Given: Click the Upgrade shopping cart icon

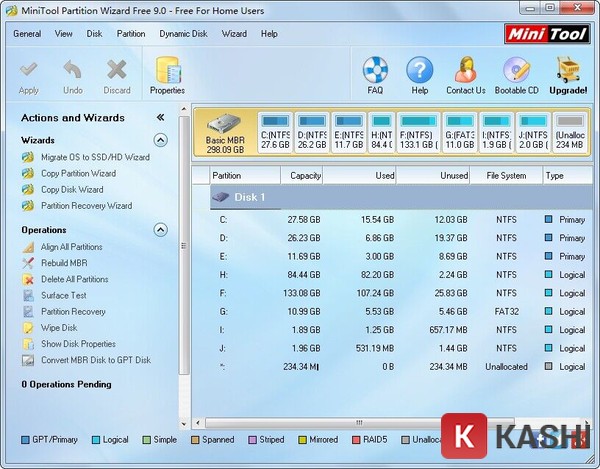Looking at the screenshot, I should pyautogui.click(x=568, y=70).
